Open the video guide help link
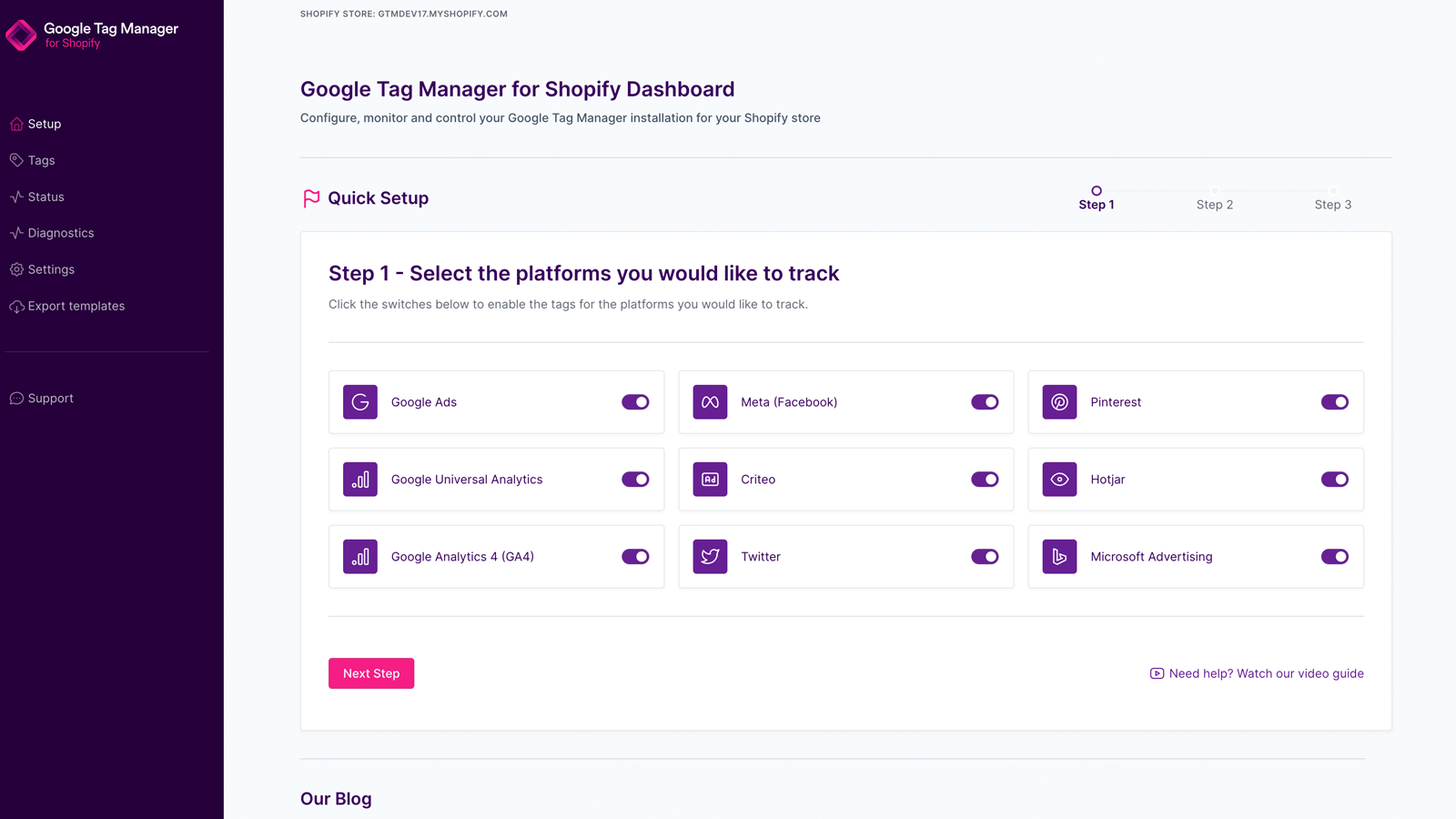This screenshot has height=819, width=1456. point(1265,673)
